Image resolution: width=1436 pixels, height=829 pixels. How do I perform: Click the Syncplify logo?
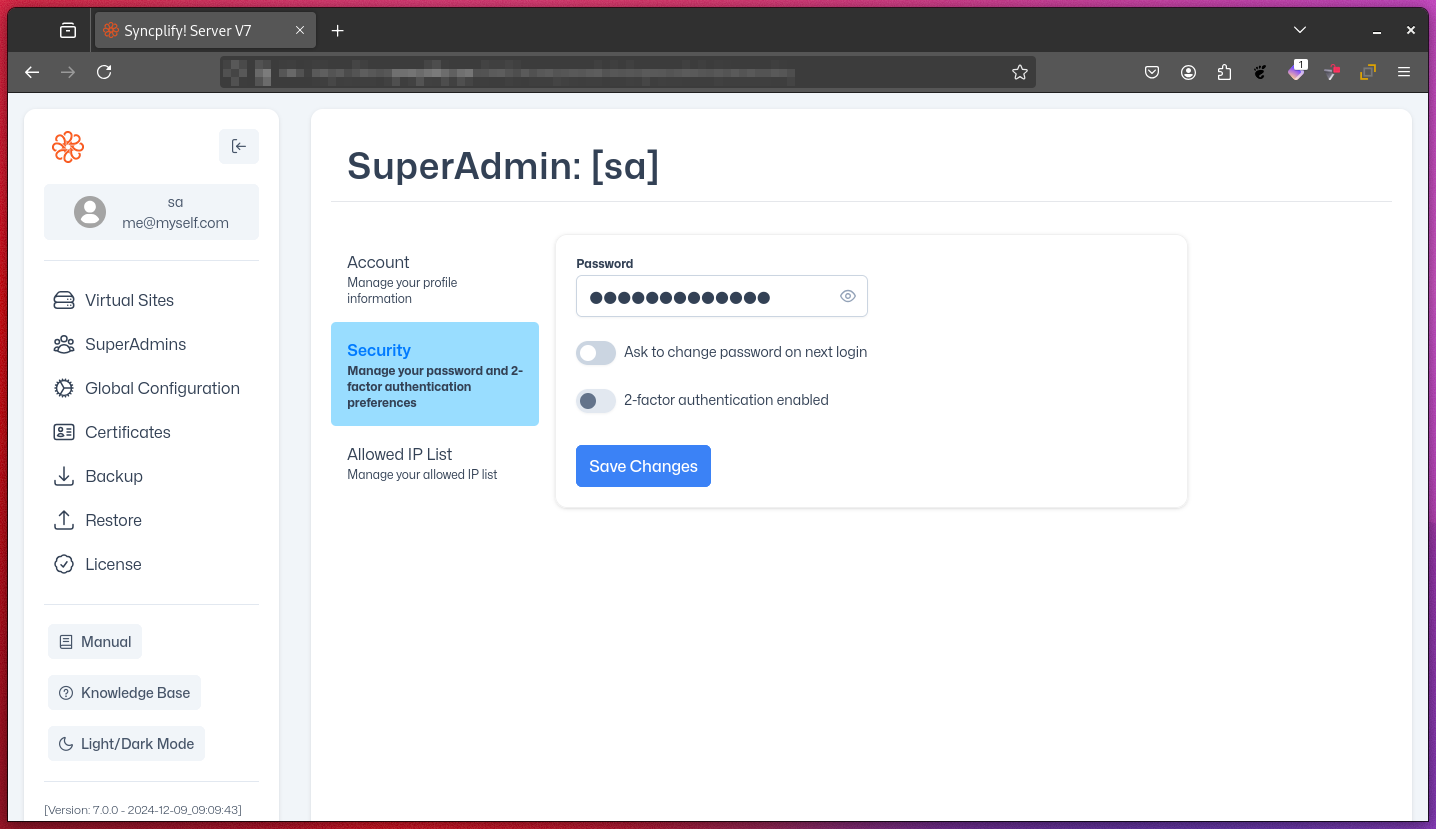coord(67,146)
